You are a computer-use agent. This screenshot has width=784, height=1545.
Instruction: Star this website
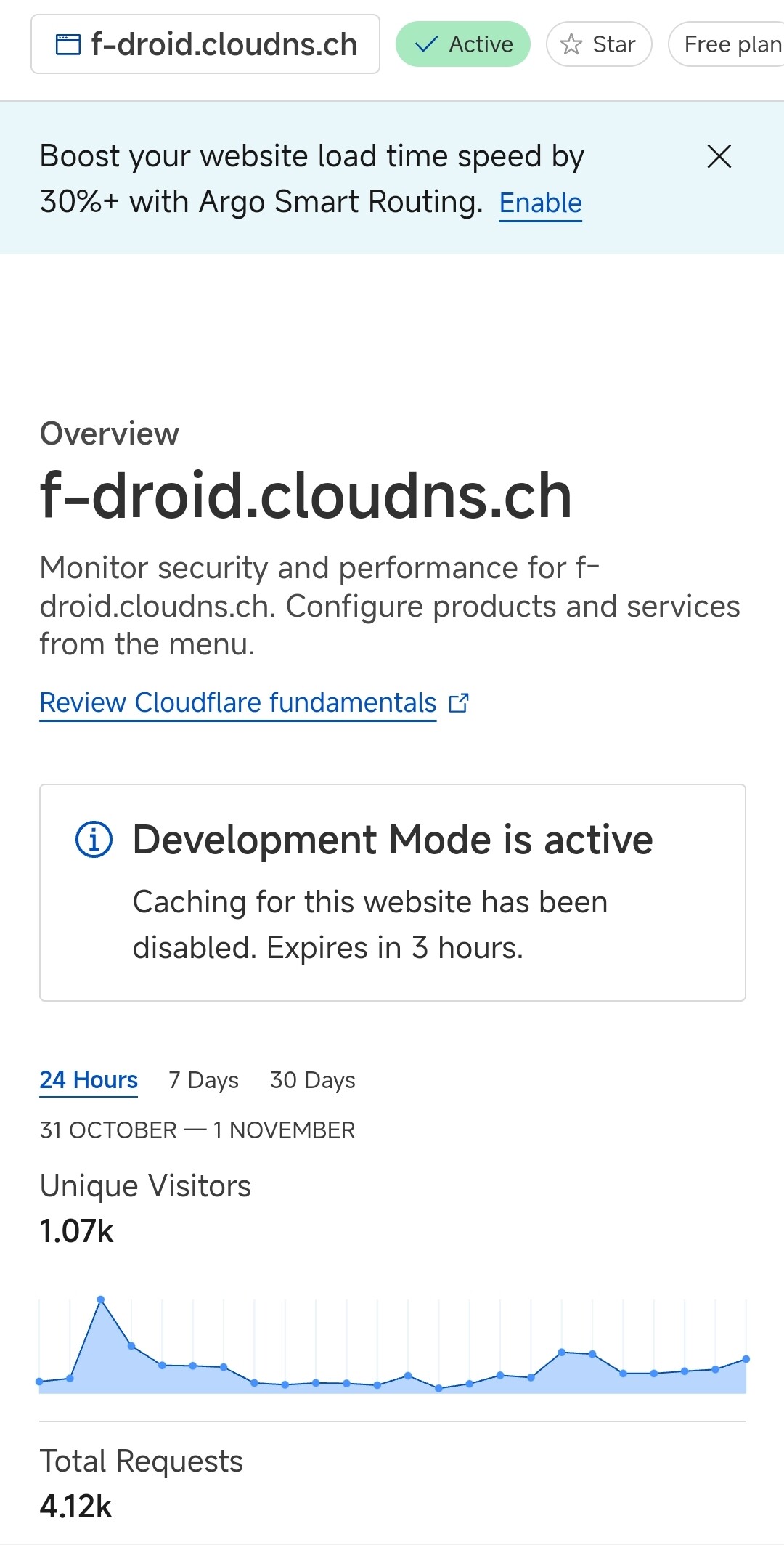pos(599,44)
